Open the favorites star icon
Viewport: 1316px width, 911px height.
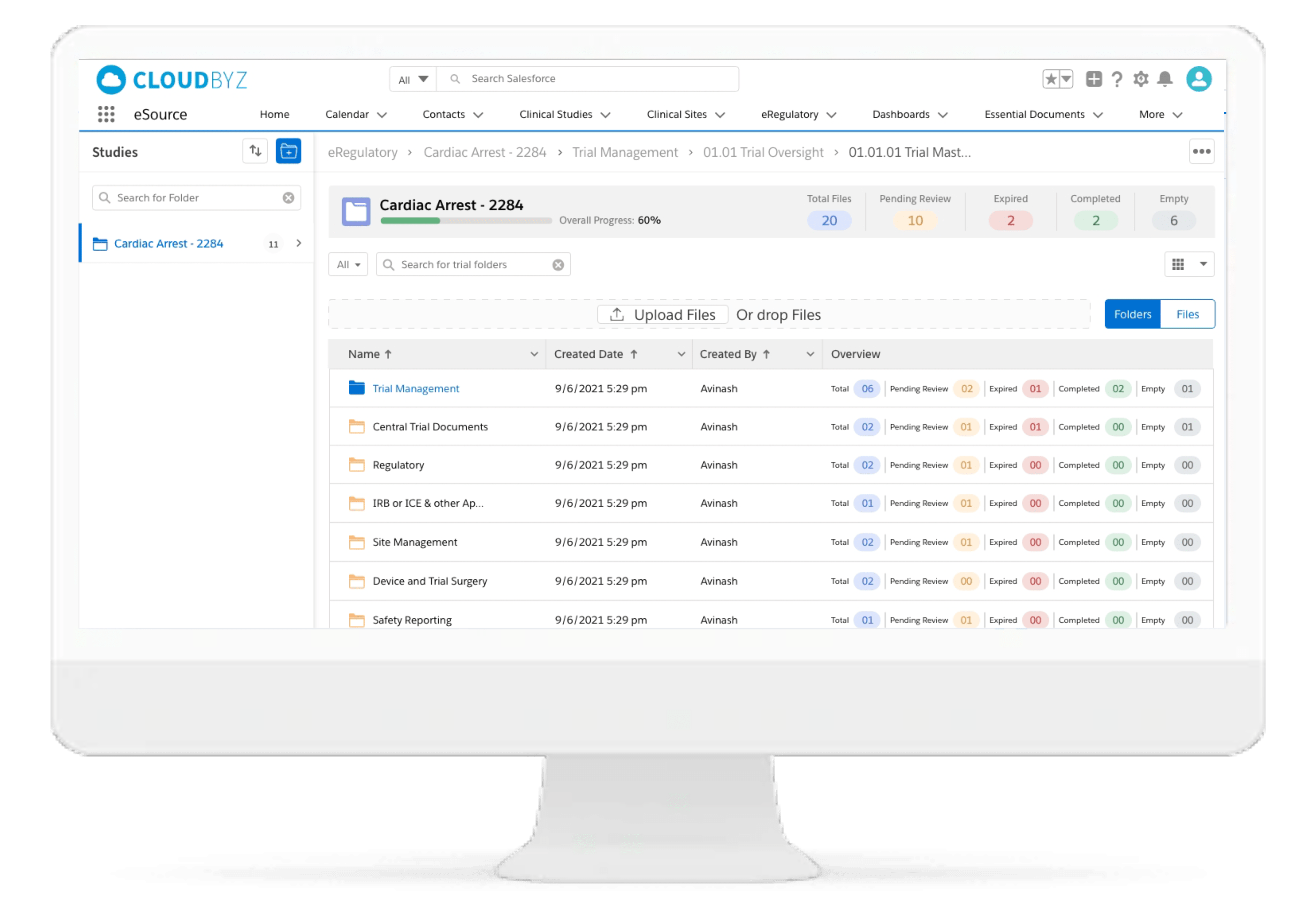point(1051,79)
